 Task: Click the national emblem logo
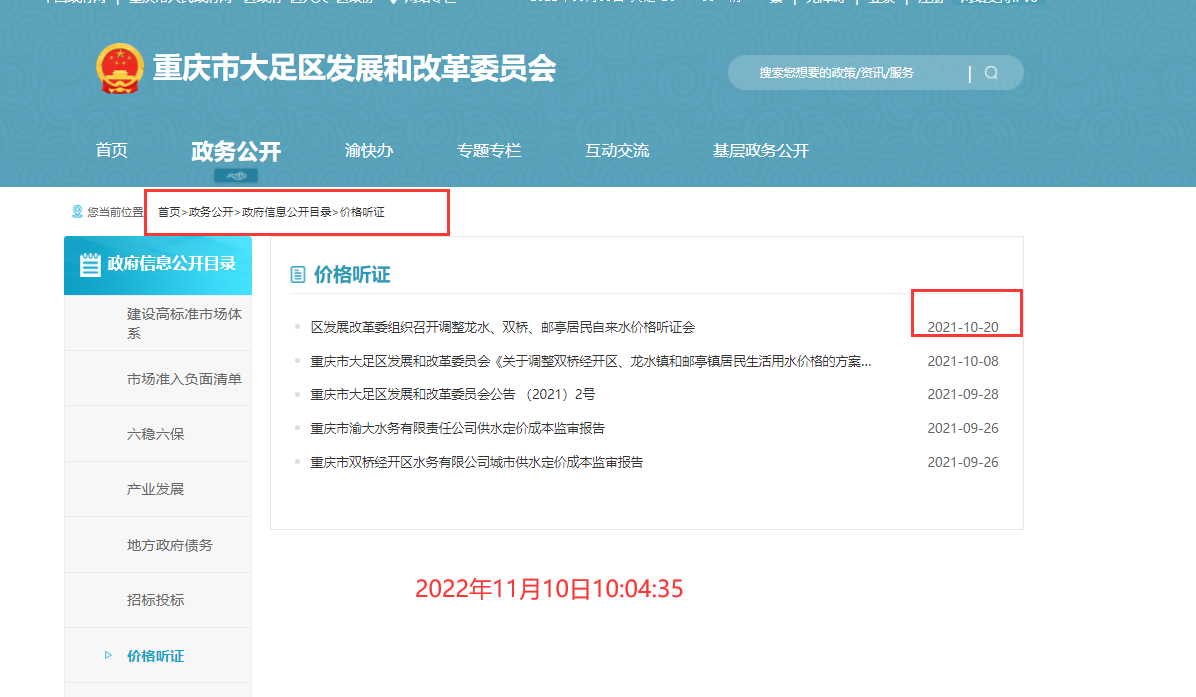pos(120,68)
